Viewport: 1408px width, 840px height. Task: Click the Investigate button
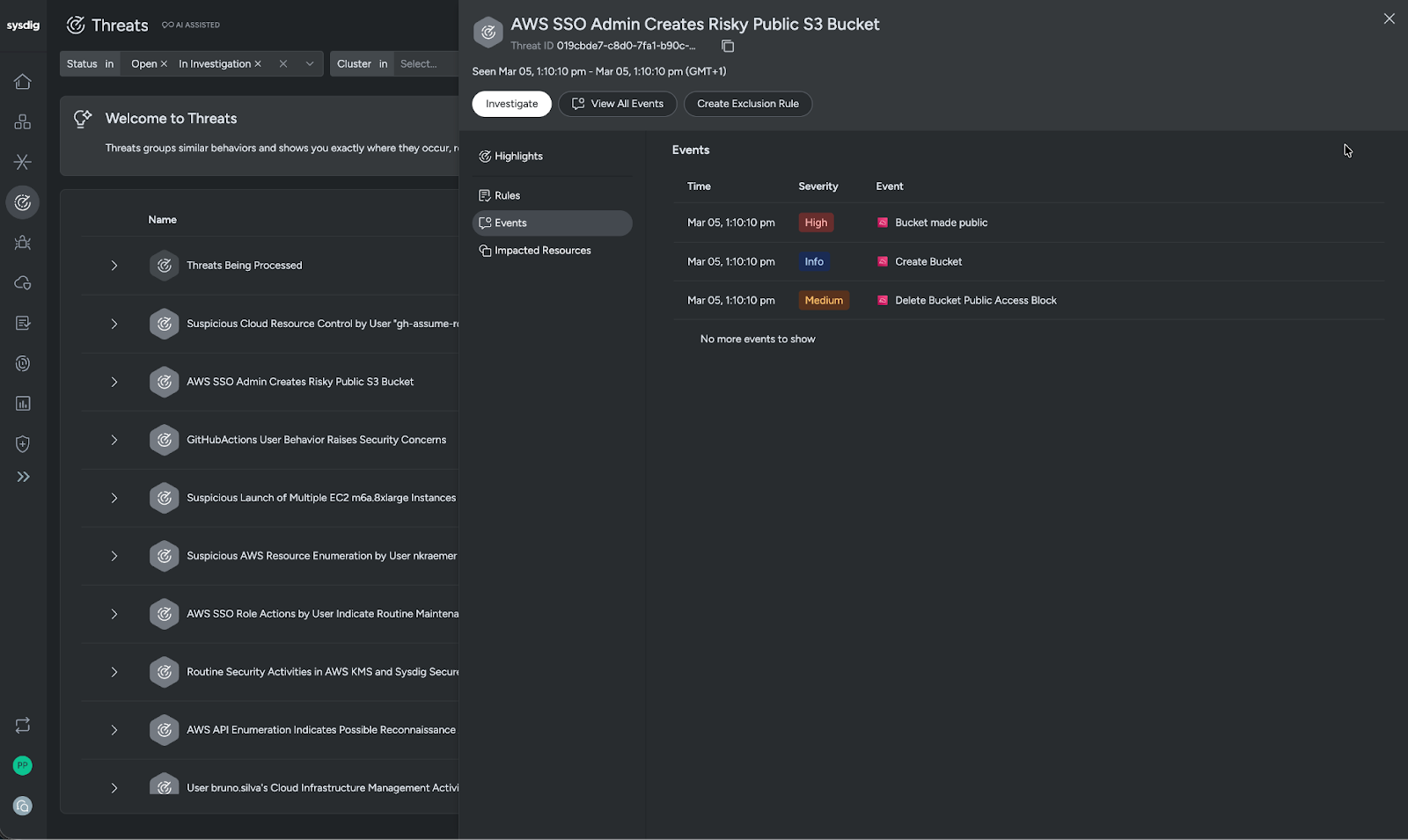click(511, 104)
